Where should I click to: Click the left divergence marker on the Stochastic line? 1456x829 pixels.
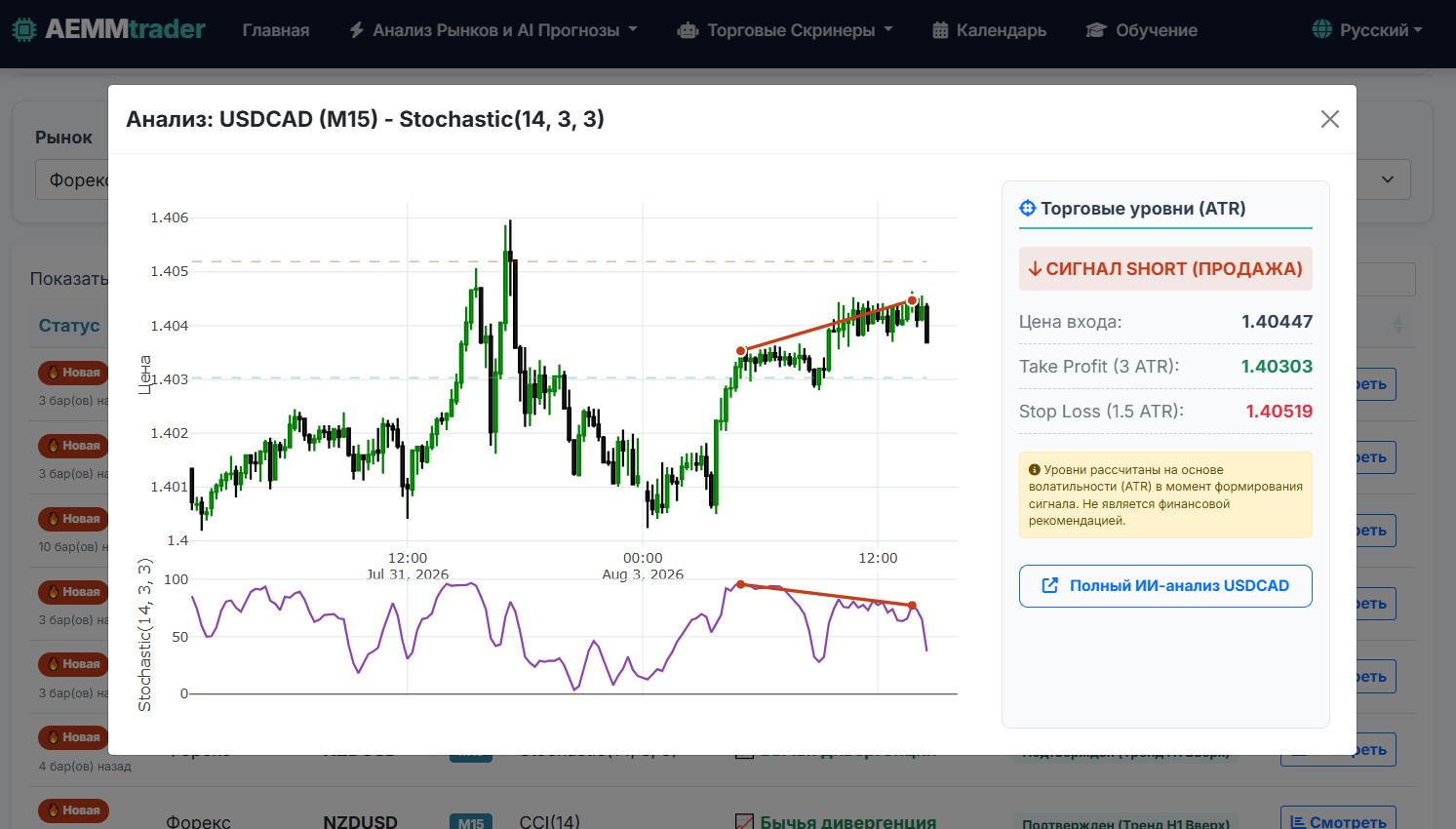pos(740,585)
